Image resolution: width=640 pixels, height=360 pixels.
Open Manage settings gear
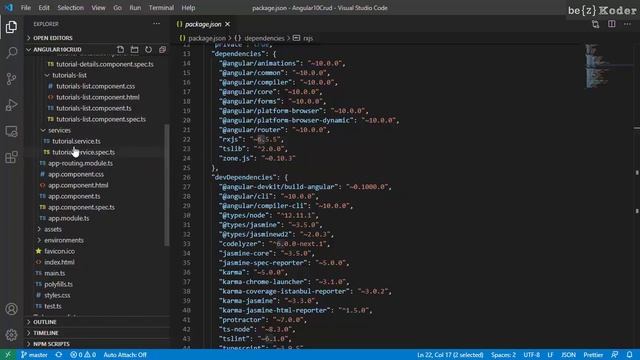(11, 335)
